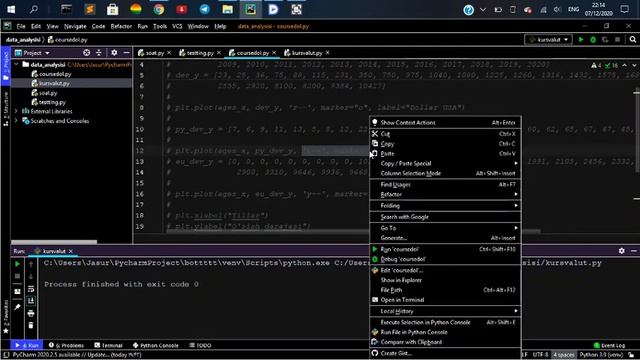This screenshot has height=360, width=640.
Task: Click the Debug bug icon in toolbar
Action: [593, 40]
